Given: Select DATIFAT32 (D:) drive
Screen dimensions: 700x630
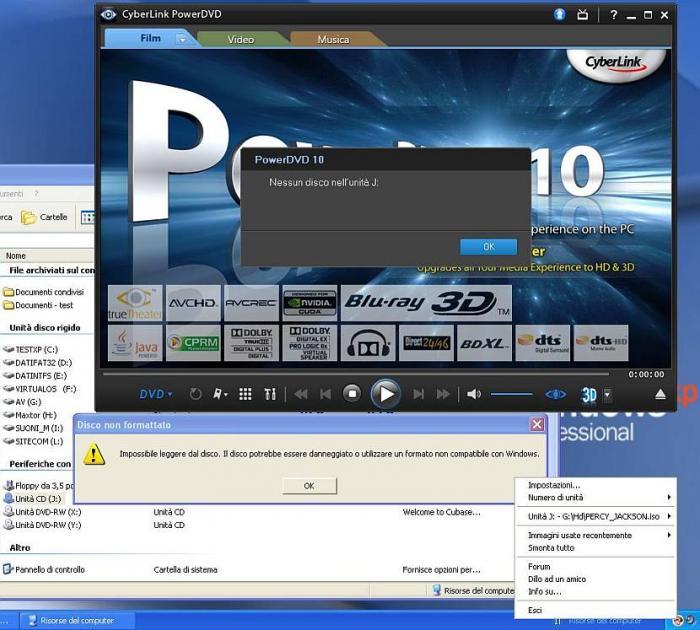Looking at the screenshot, I should coord(38,363).
